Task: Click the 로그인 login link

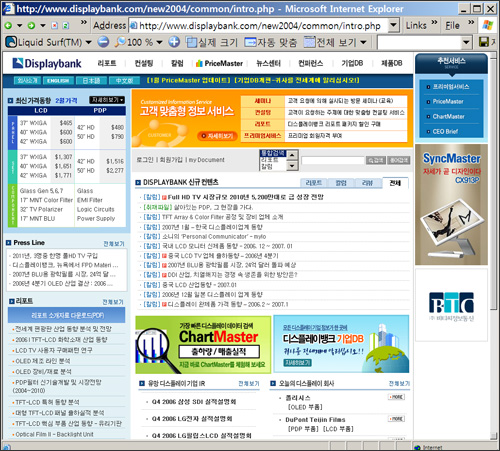Action: (x=145, y=160)
